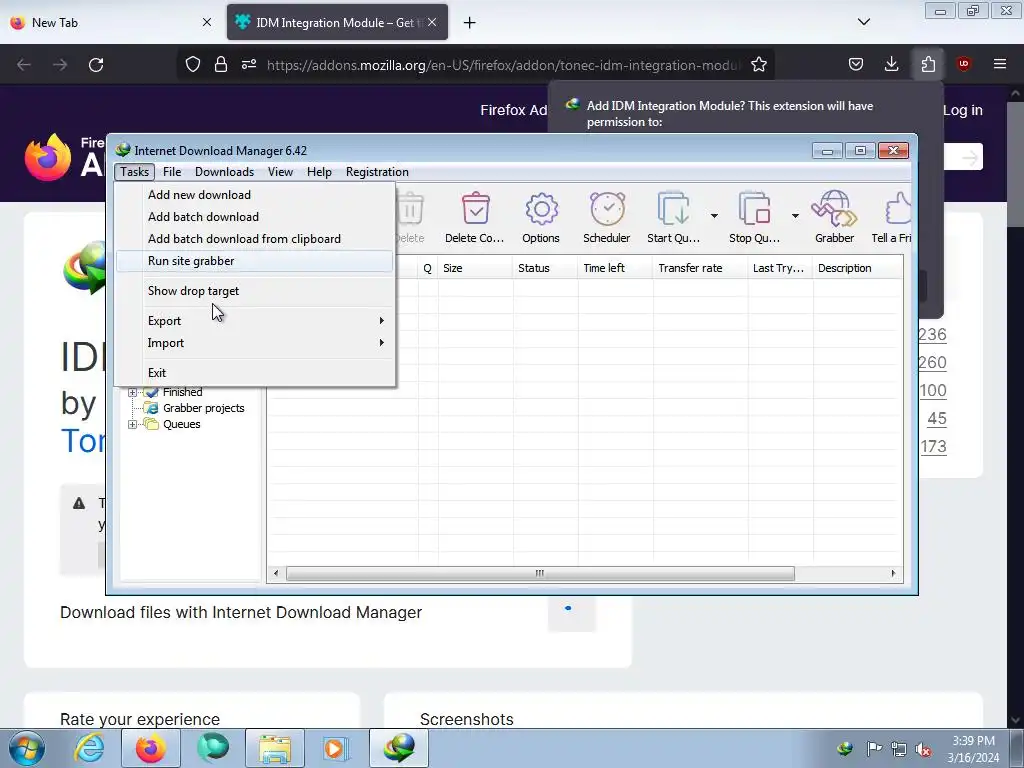The image size is (1024, 768).
Task: Click the Log in link
Action: pyautogui.click(x=963, y=110)
